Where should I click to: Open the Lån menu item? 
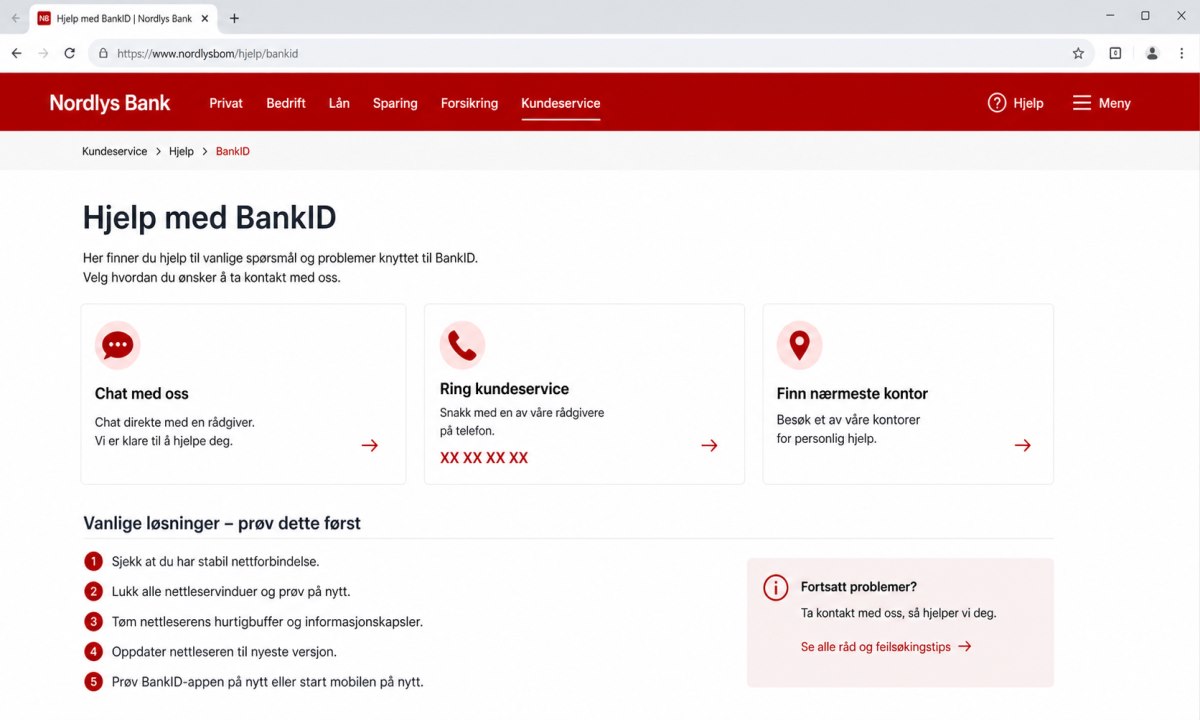pyautogui.click(x=339, y=103)
